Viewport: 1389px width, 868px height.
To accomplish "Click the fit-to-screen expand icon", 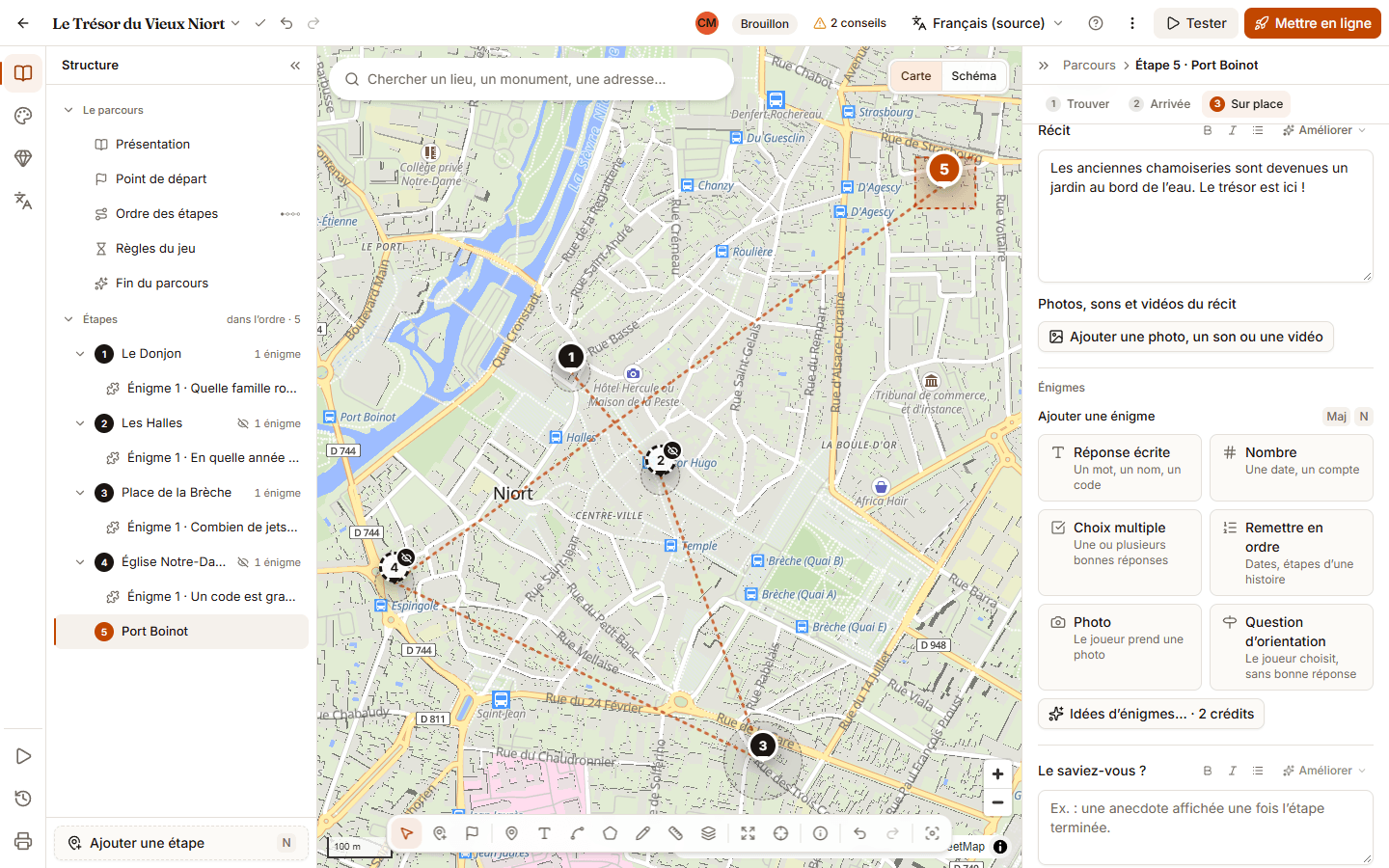I will pyautogui.click(x=748, y=833).
